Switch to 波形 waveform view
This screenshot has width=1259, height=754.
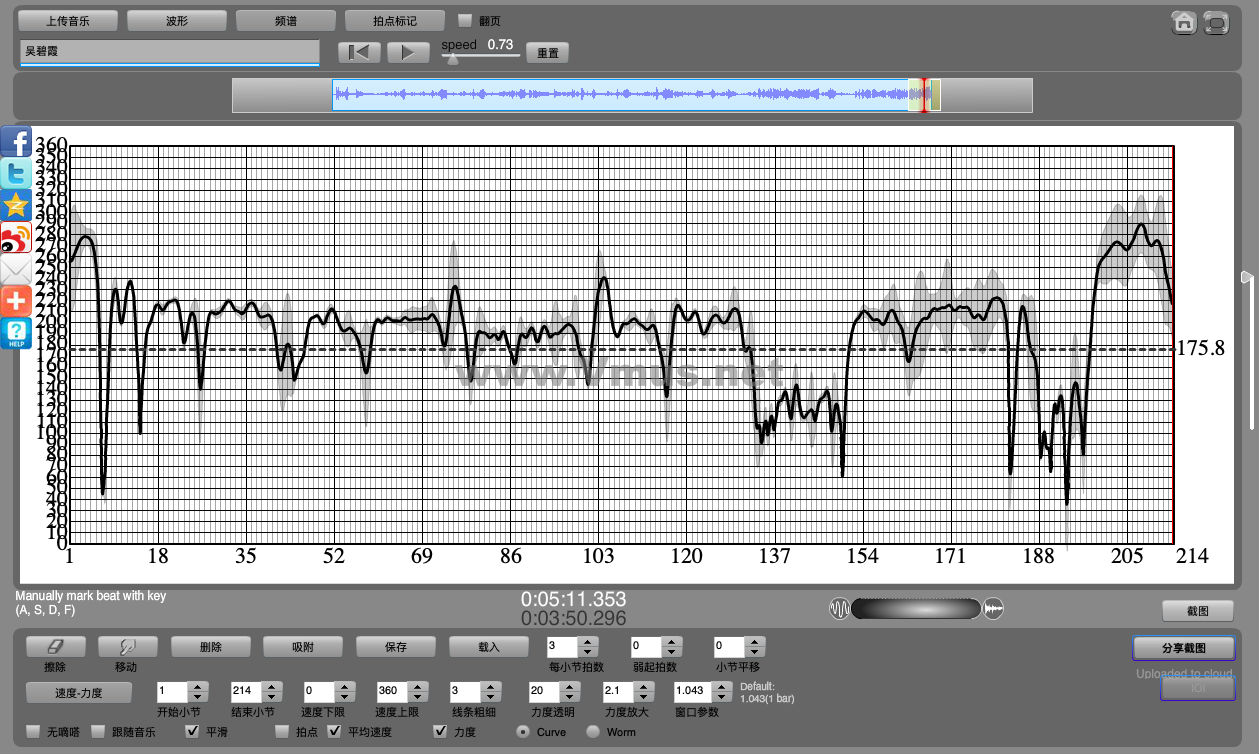177,20
